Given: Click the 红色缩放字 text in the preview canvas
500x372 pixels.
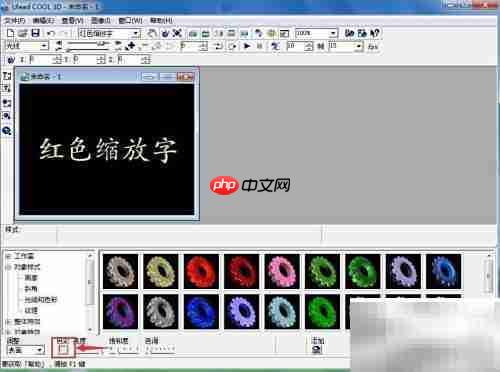Looking at the screenshot, I should (108, 150).
